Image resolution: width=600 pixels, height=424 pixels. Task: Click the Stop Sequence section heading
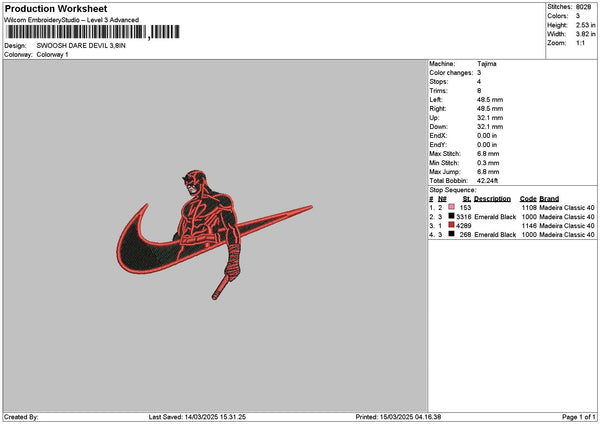pos(453,189)
